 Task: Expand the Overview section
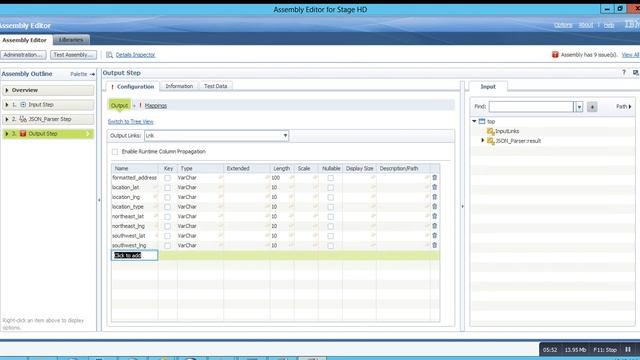point(7,90)
